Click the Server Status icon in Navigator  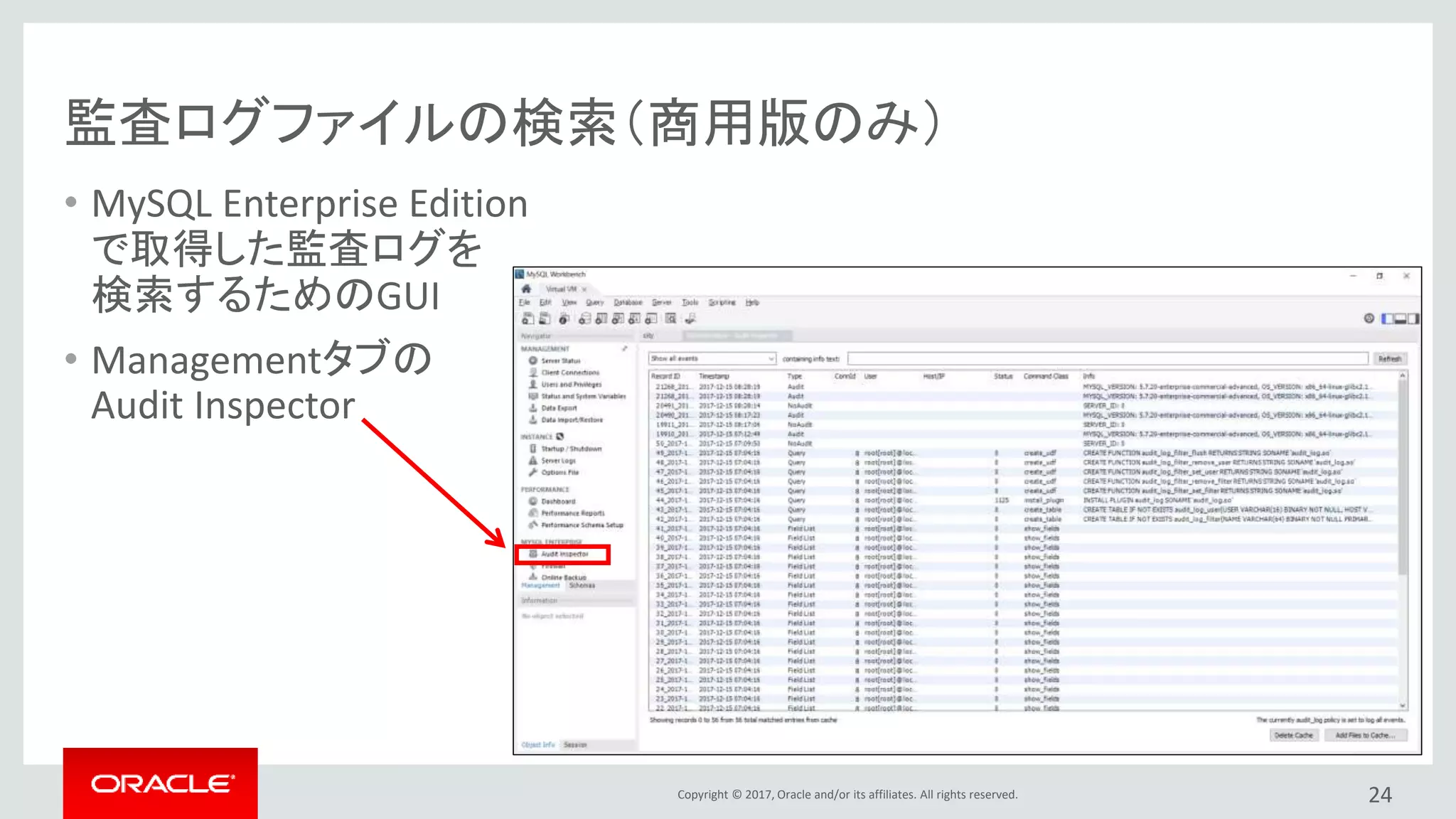[x=532, y=360]
